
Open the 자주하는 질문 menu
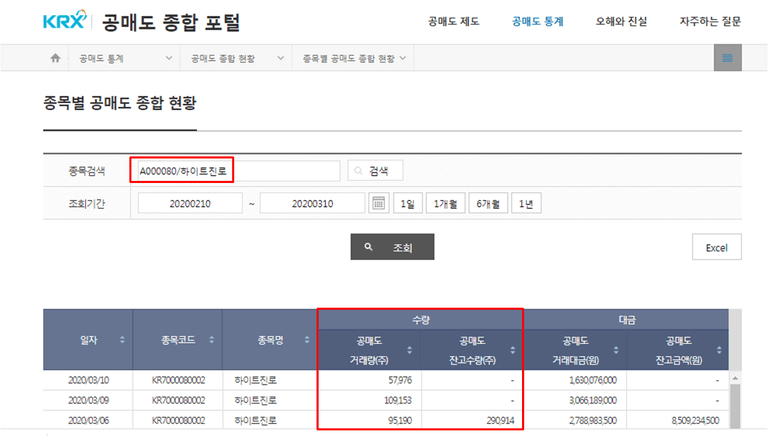[710, 22]
